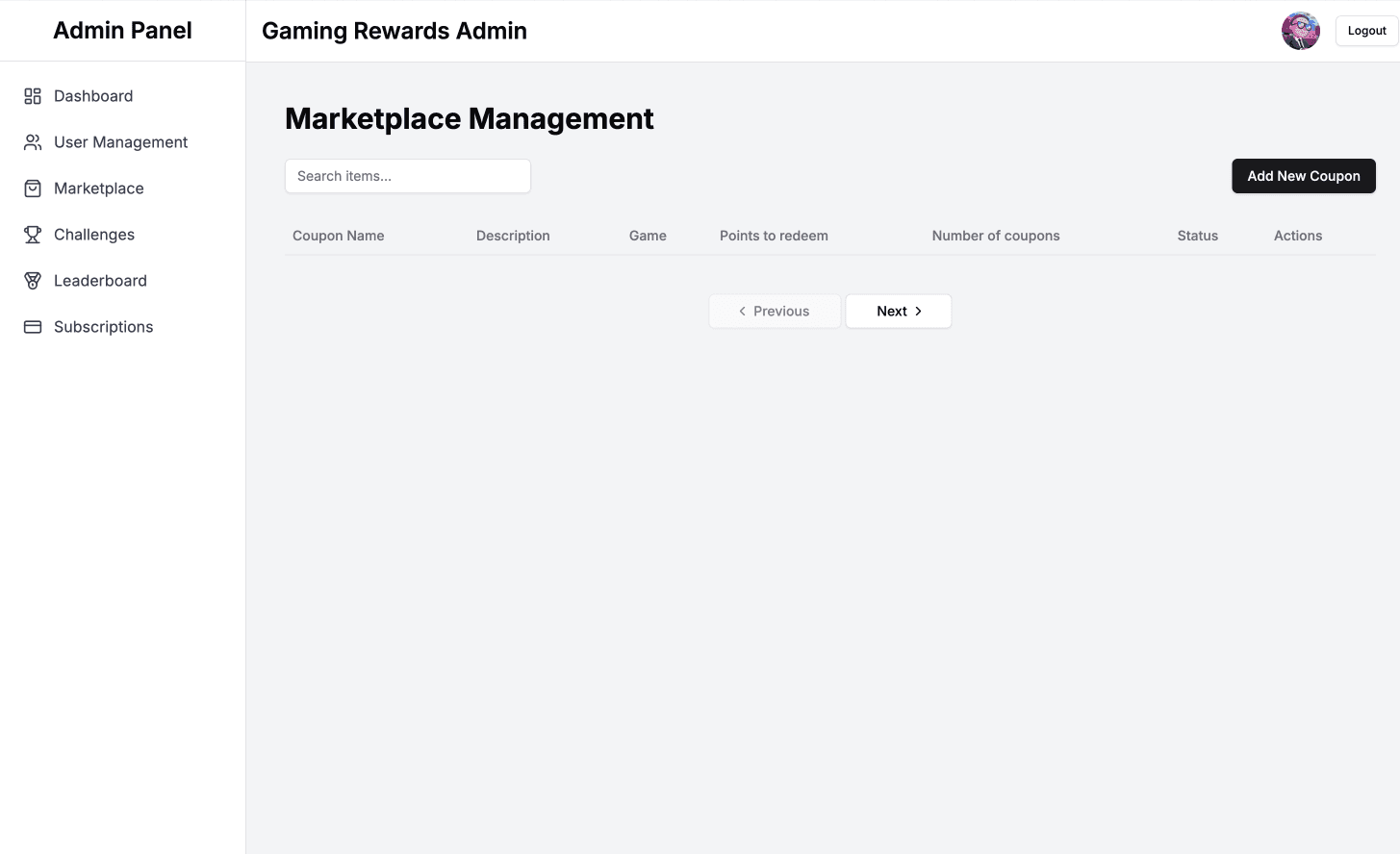
Task: Click the Admin Panel title
Action: [122, 30]
